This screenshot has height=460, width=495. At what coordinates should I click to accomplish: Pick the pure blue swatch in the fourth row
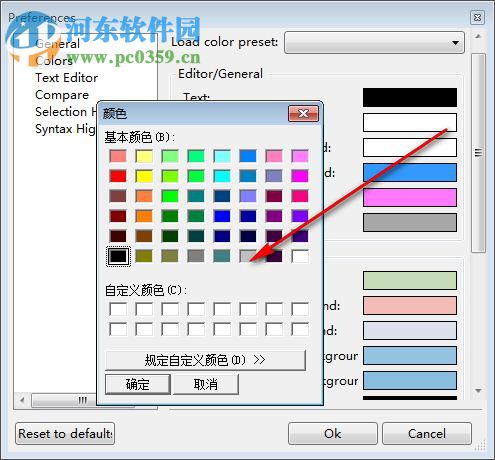[222, 216]
